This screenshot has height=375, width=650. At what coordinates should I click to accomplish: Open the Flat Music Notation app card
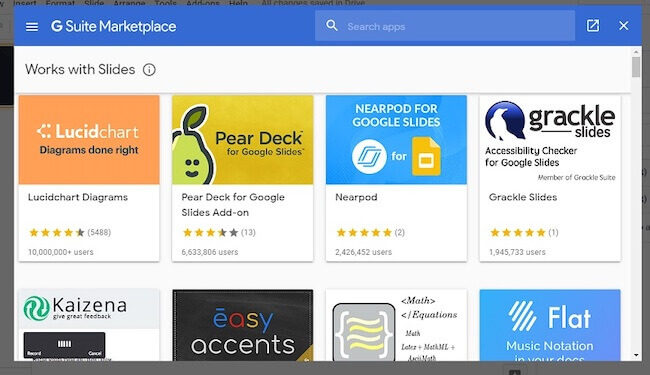(x=550, y=325)
